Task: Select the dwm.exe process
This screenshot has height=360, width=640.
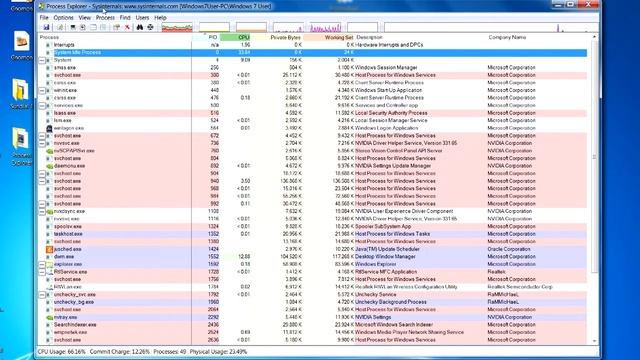Action: (x=313, y=257)
